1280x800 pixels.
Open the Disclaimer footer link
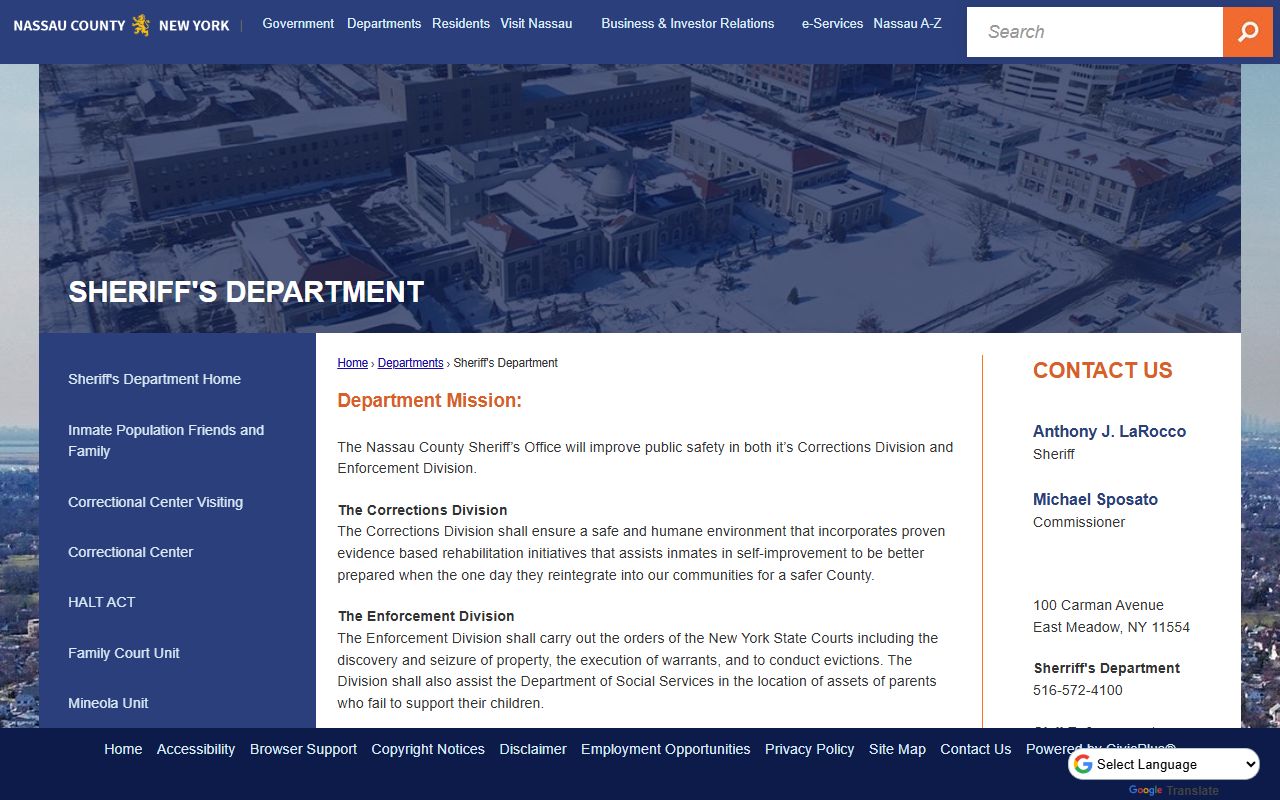533,749
